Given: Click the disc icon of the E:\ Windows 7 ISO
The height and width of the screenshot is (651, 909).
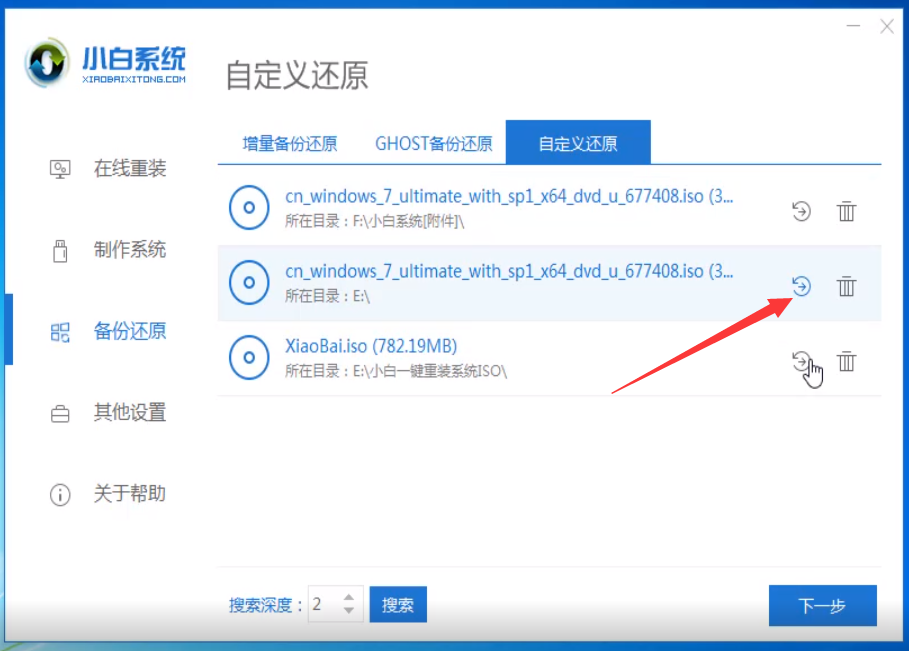Looking at the screenshot, I should pos(249,282).
